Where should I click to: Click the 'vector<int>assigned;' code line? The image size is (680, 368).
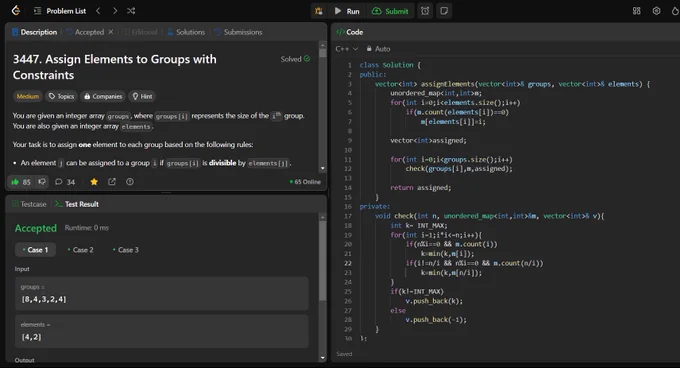[428, 140]
